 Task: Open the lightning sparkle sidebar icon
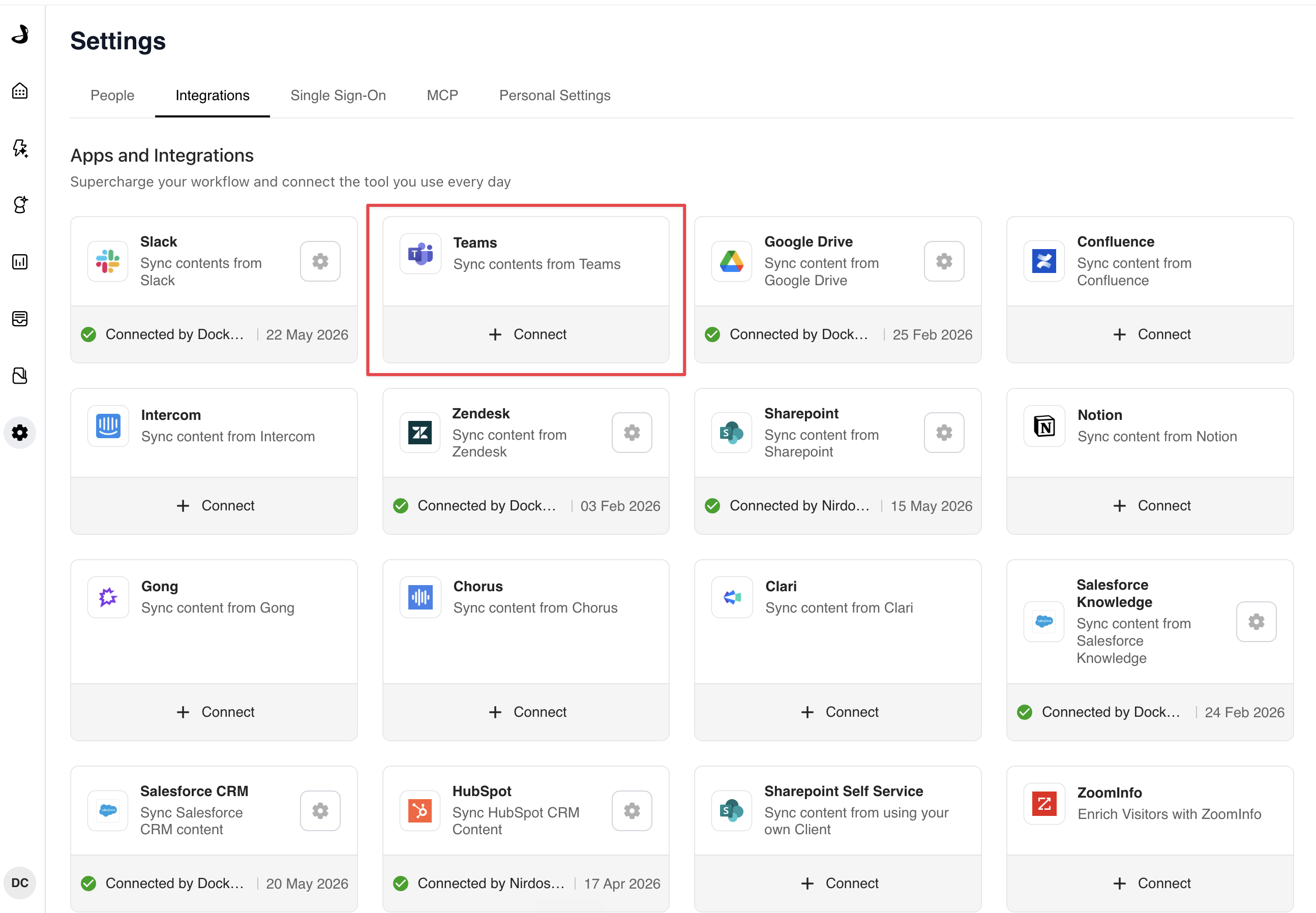[x=20, y=148]
